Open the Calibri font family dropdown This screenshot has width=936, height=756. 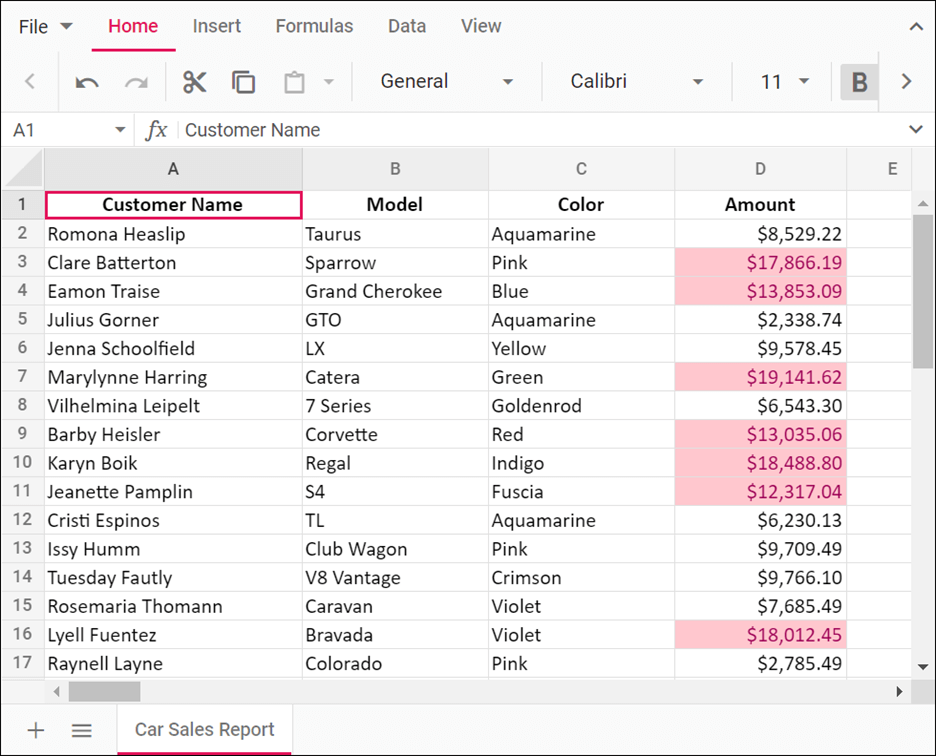[x=698, y=82]
